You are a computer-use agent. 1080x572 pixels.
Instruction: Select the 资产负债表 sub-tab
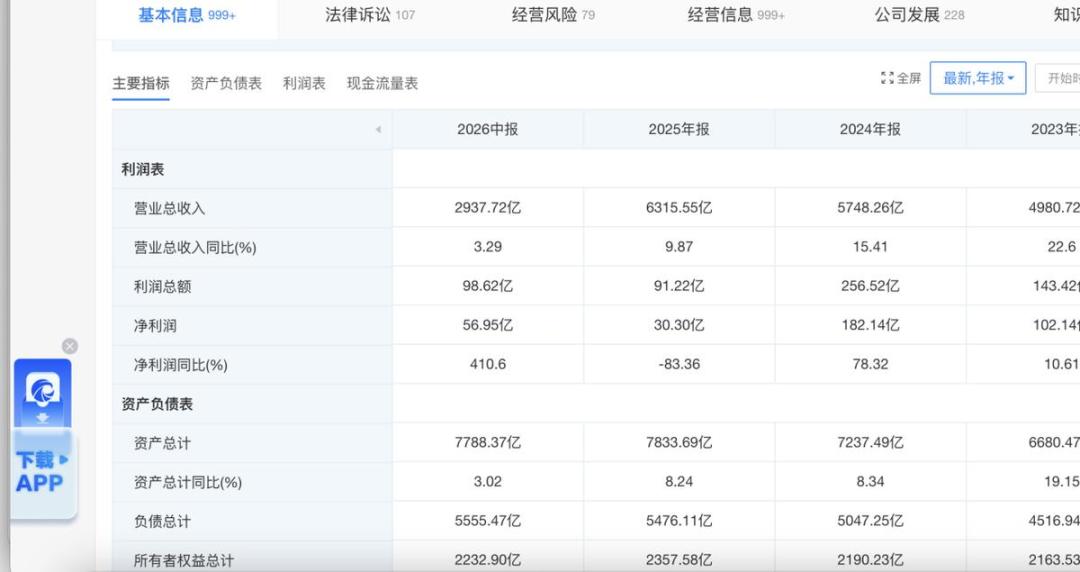(x=226, y=83)
